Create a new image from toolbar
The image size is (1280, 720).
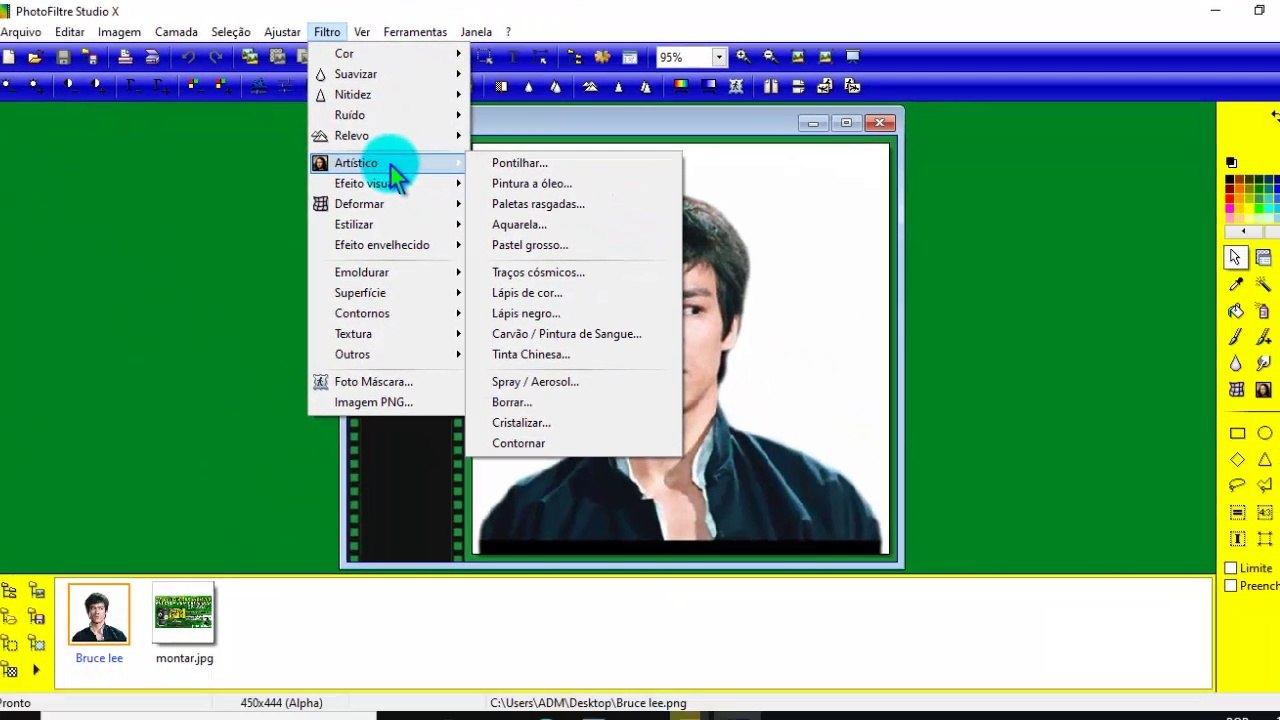coord(8,57)
